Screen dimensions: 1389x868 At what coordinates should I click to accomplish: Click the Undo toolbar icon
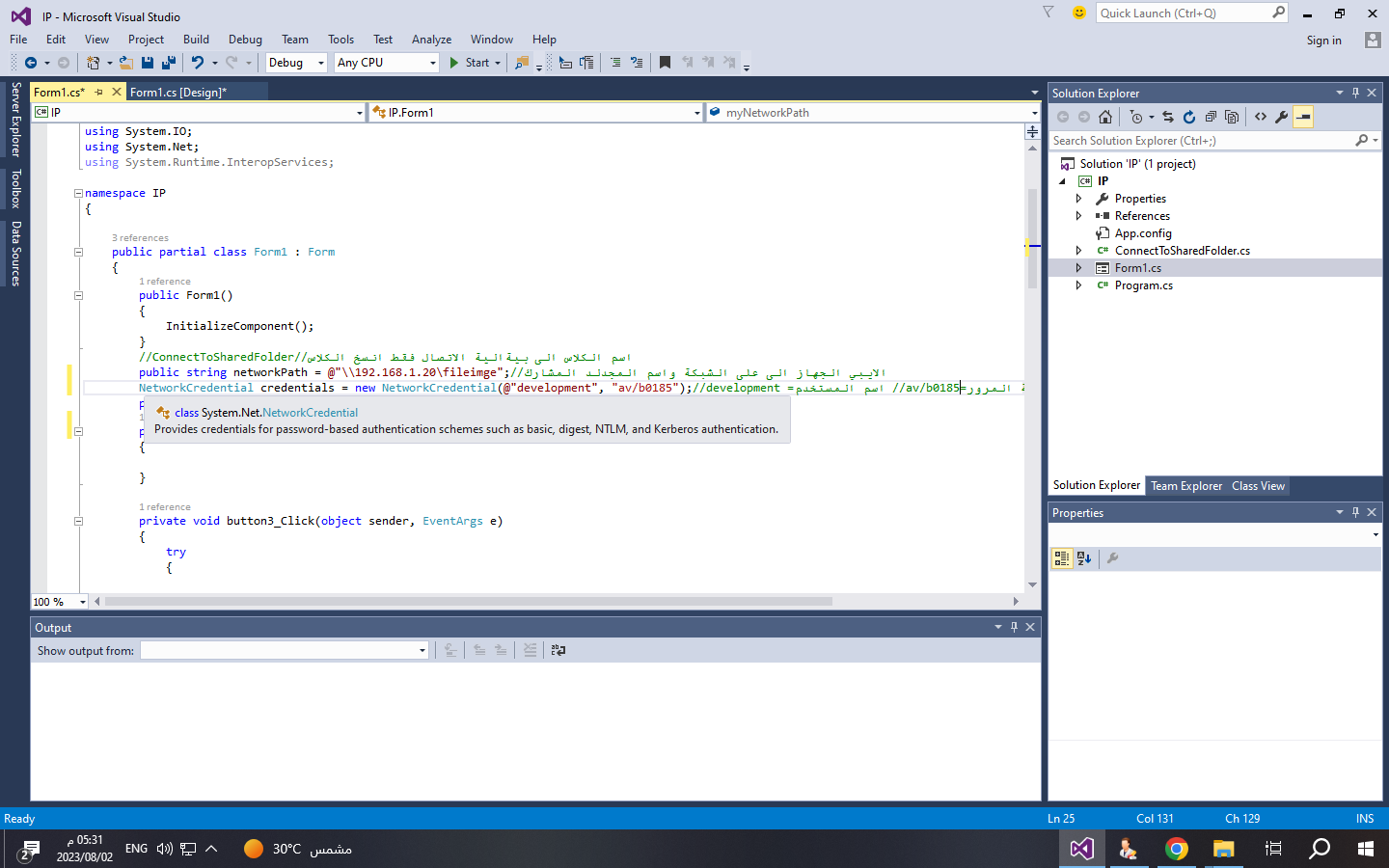(x=198, y=63)
